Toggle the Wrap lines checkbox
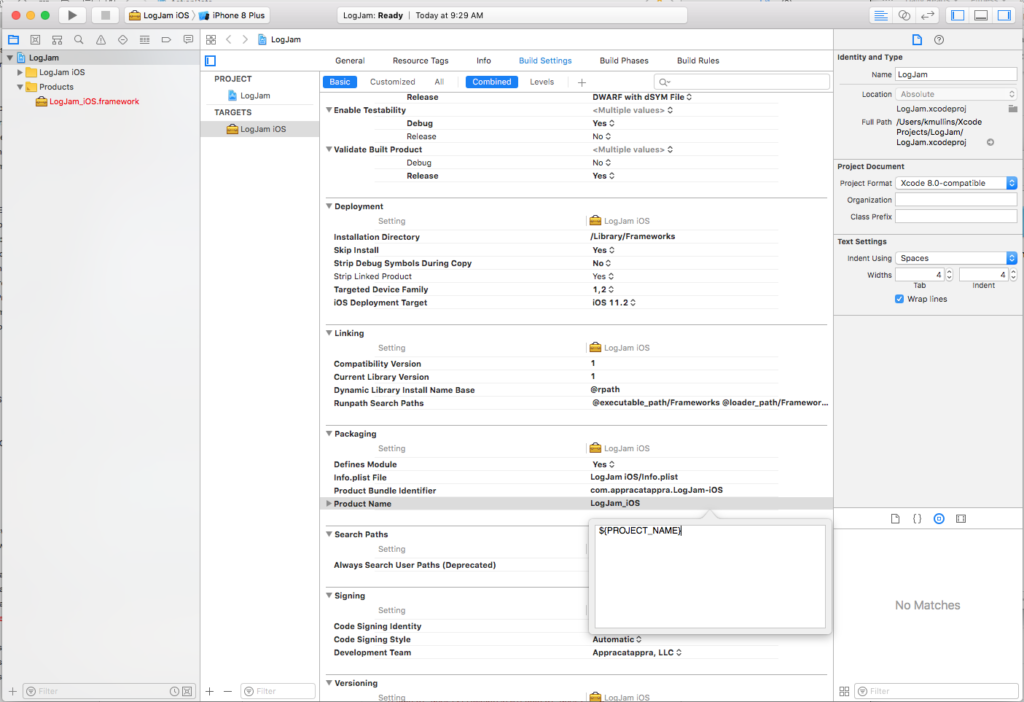 899,298
